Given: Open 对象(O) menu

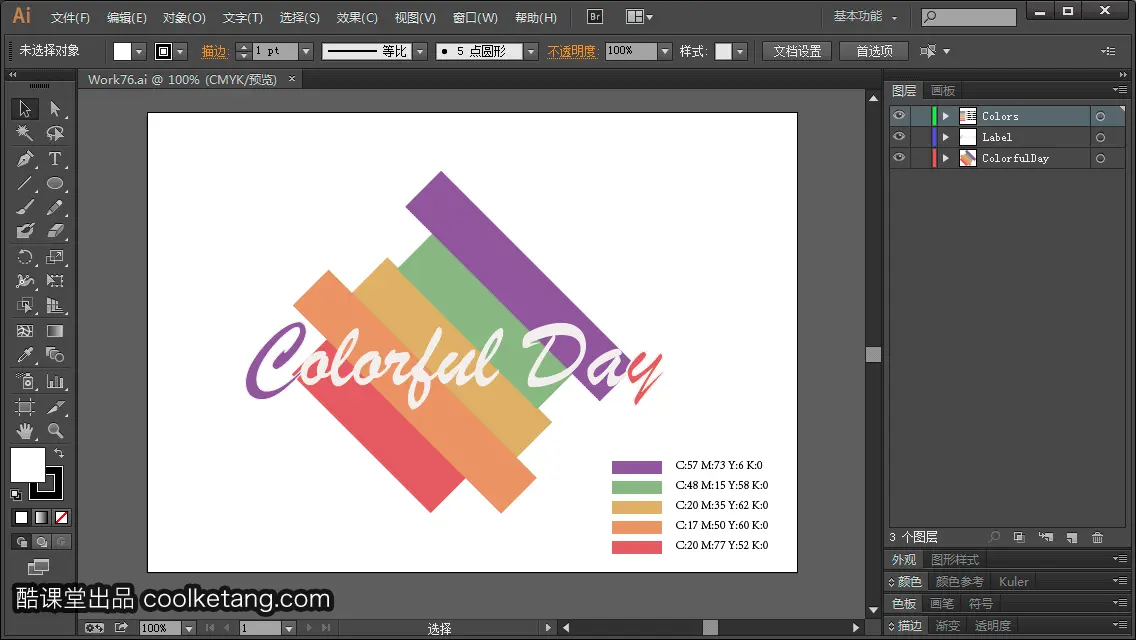Looking at the screenshot, I should point(184,17).
